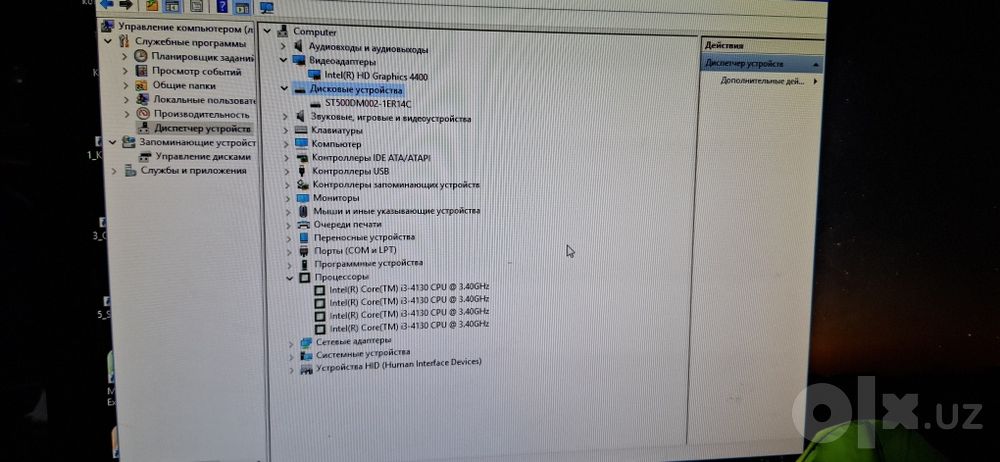
Task: Expand Контроллеры запоминающих устройств category
Action: point(288,184)
